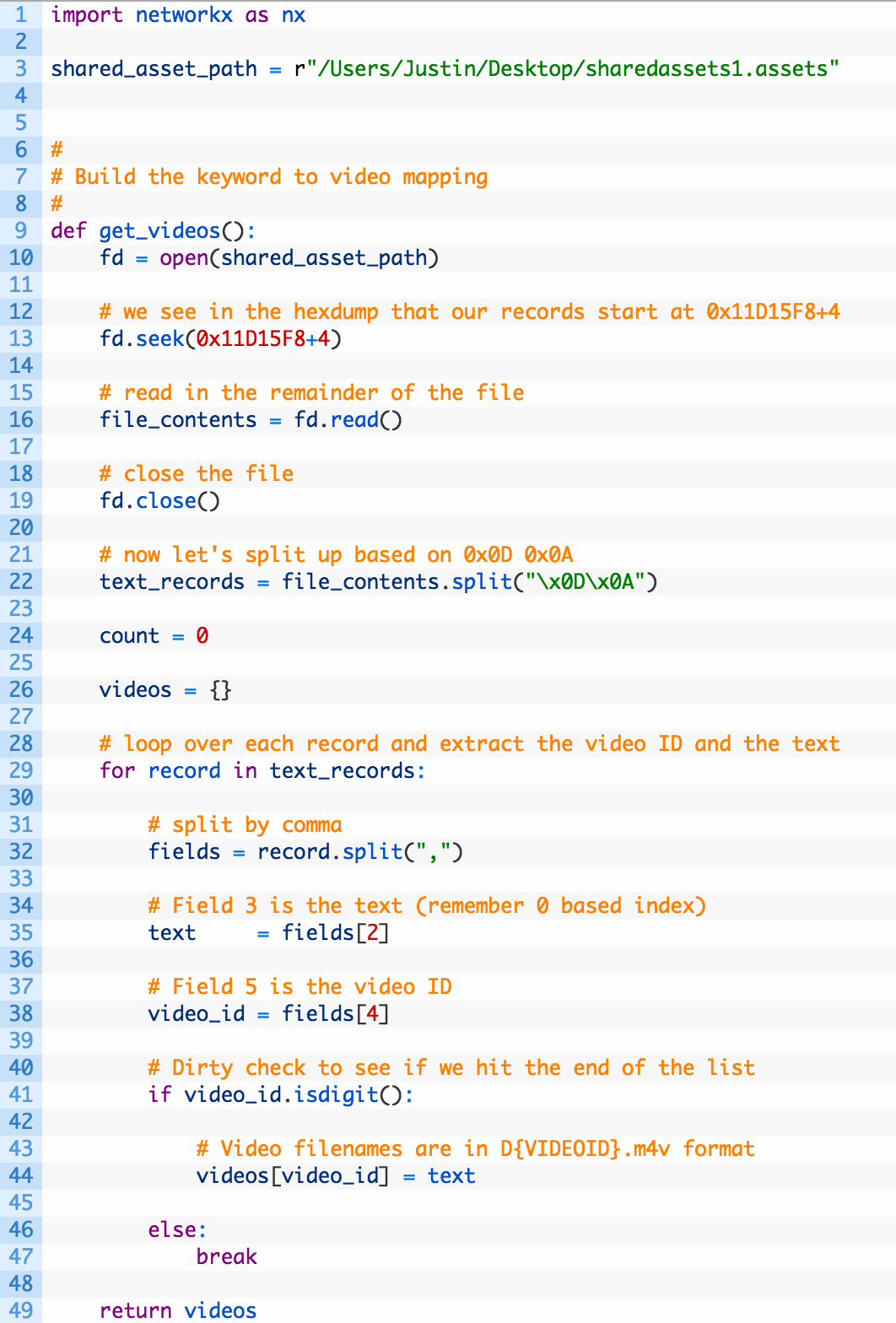Image resolution: width=896 pixels, height=1323 pixels.
Task: Click the 'break' statement
Action: 226,1257
